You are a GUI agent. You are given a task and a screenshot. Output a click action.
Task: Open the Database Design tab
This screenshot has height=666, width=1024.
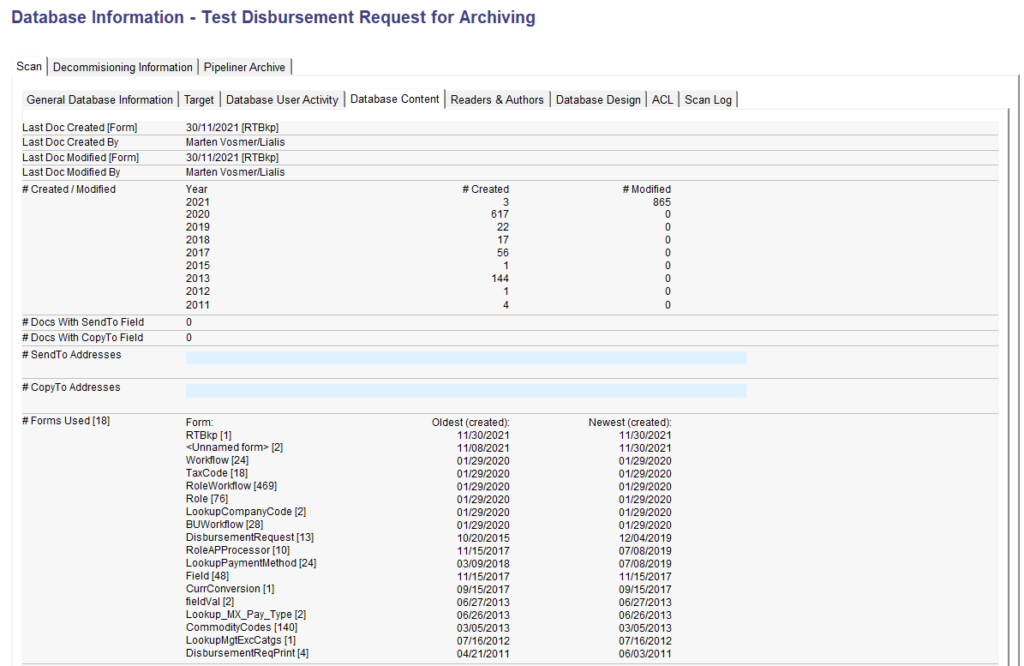coord(598,99)
